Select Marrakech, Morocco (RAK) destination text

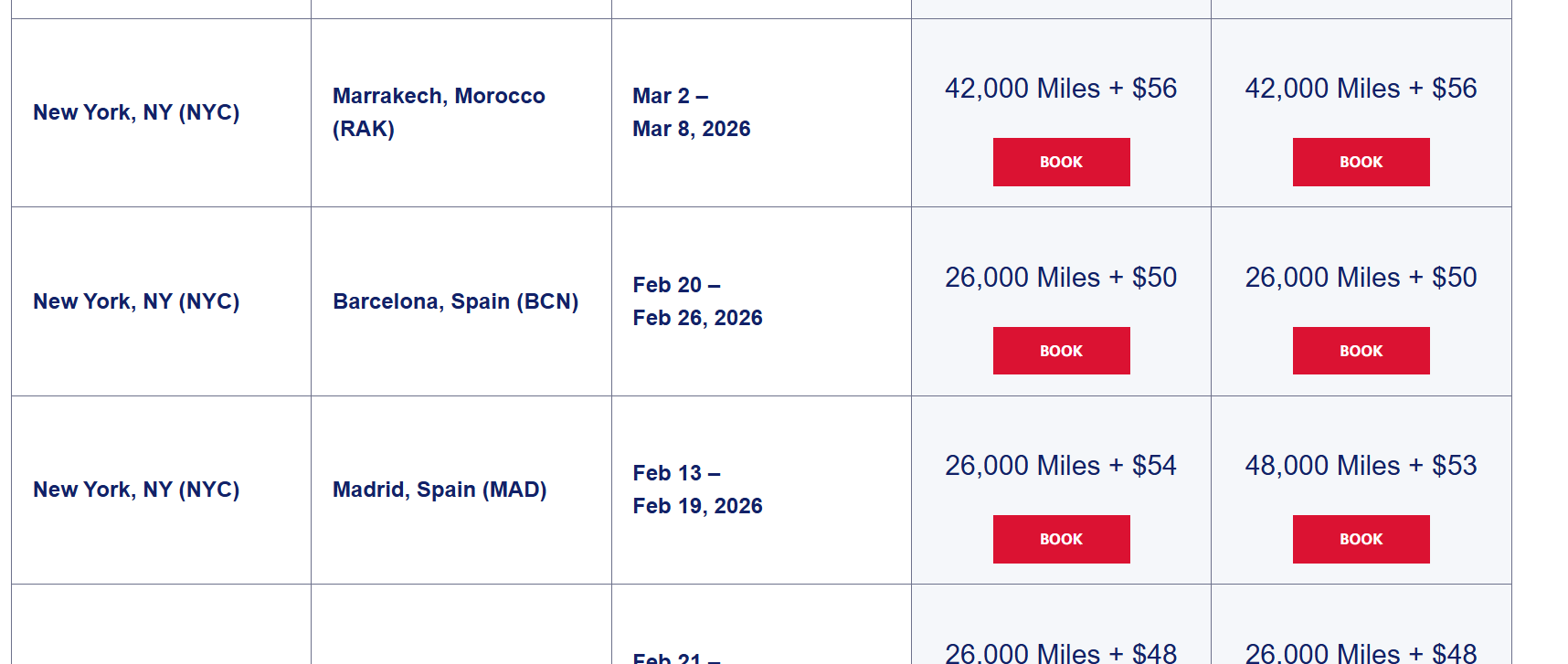click(x=439, y=111)
